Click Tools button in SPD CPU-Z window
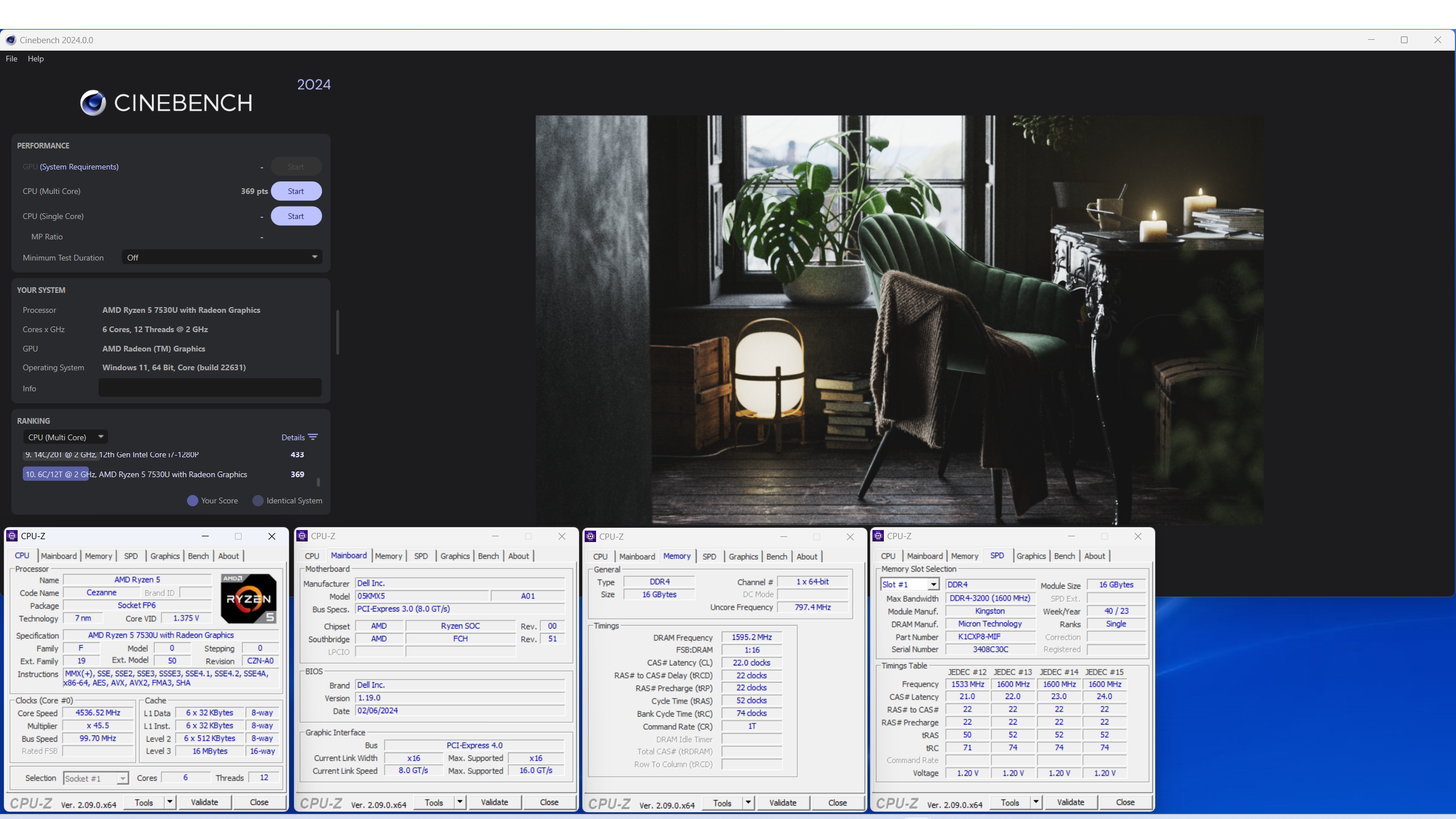This screenshot has height=819, width=1456. click(1010, 802)
